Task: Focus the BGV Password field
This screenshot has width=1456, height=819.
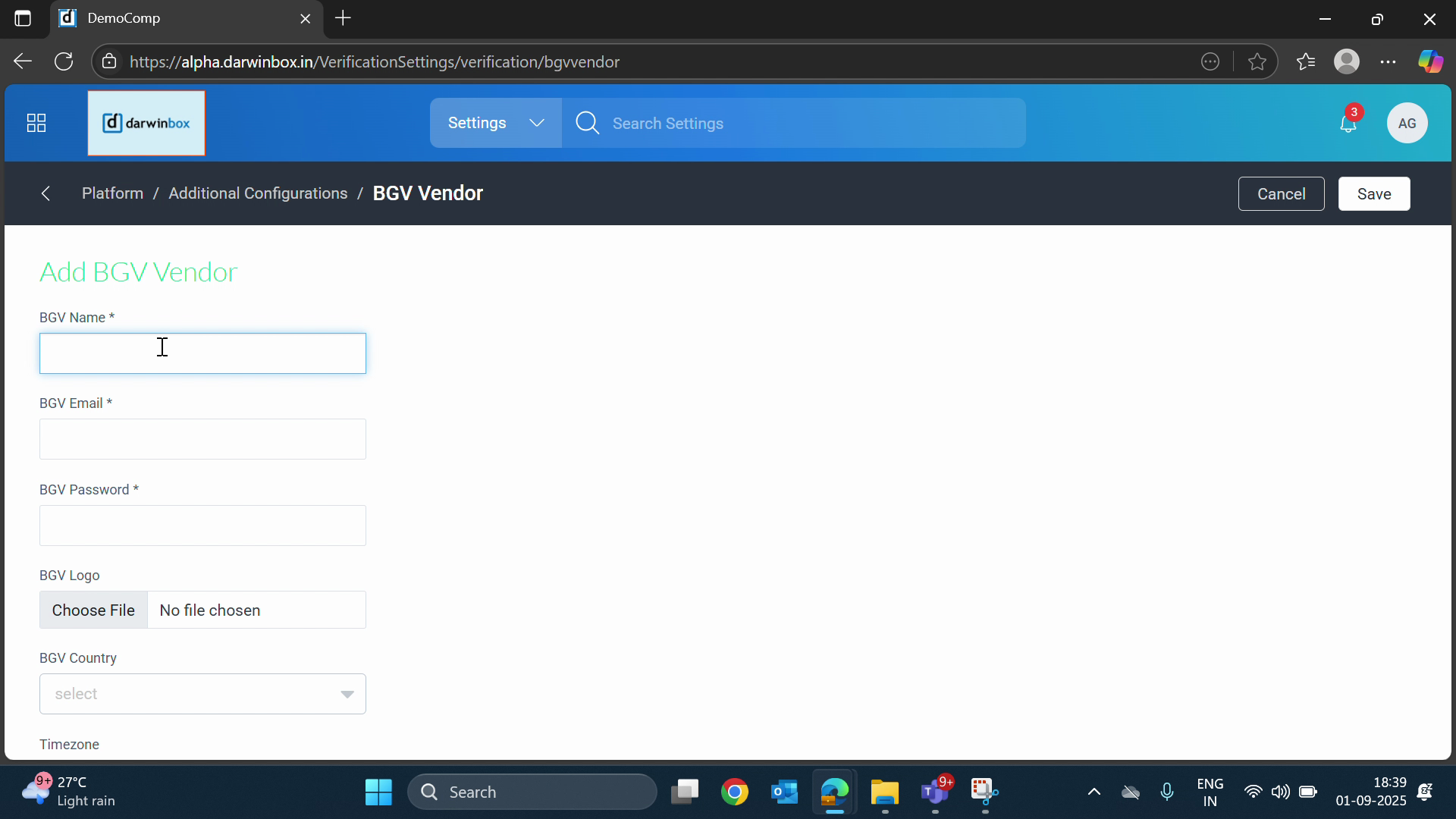Action: click(x=202, y=526)
